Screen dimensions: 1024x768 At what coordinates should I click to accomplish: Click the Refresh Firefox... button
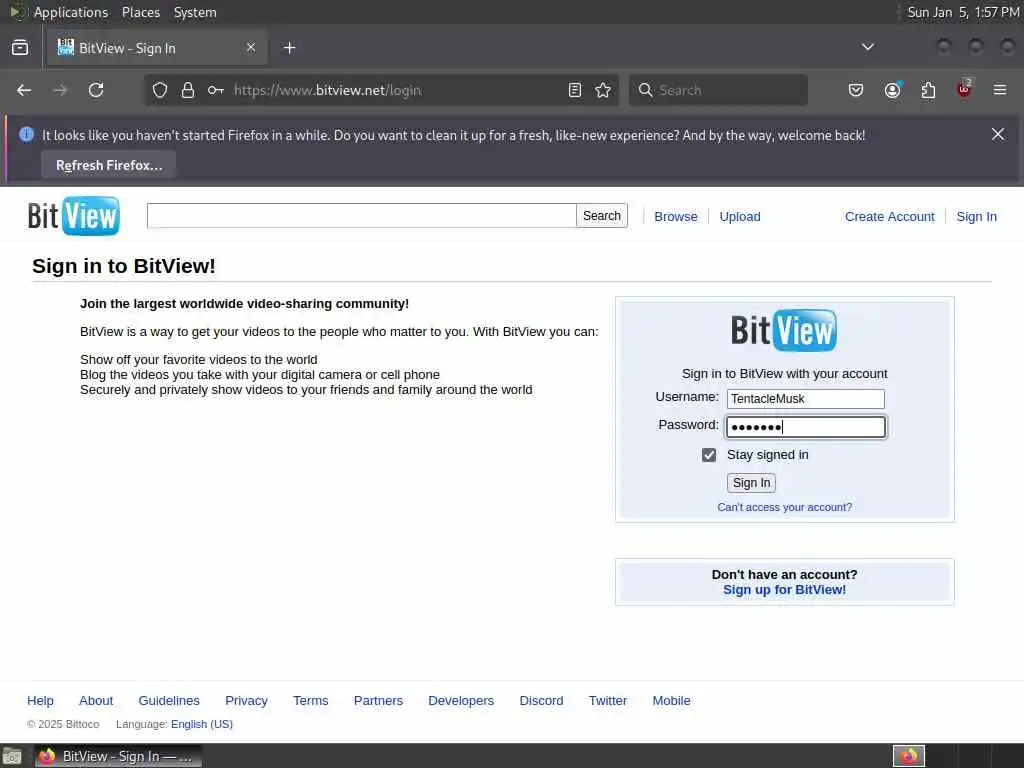(x=109, y=165)
